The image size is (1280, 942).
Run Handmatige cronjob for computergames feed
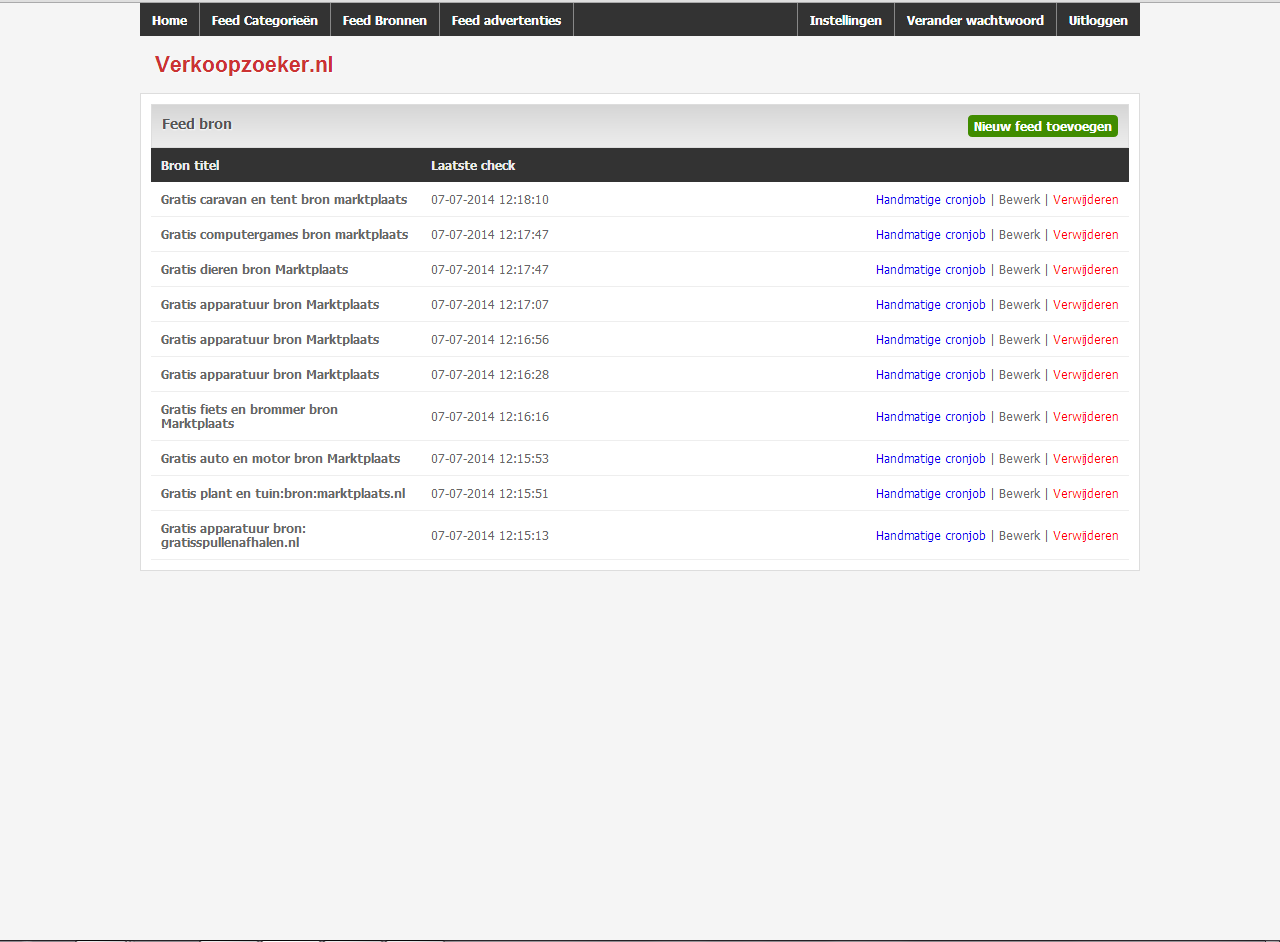(x=931, y=235)
